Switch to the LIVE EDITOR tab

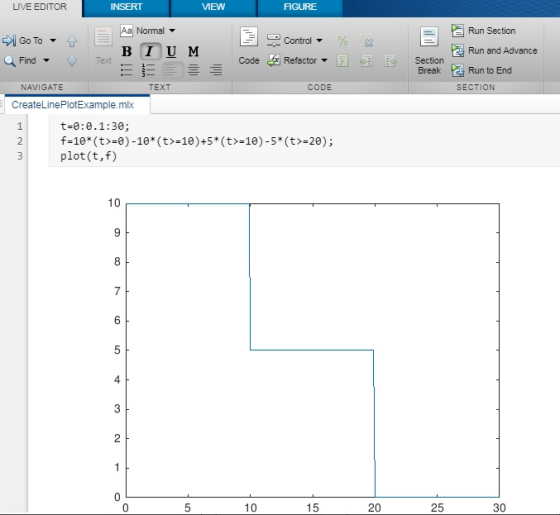pos(40,7)
